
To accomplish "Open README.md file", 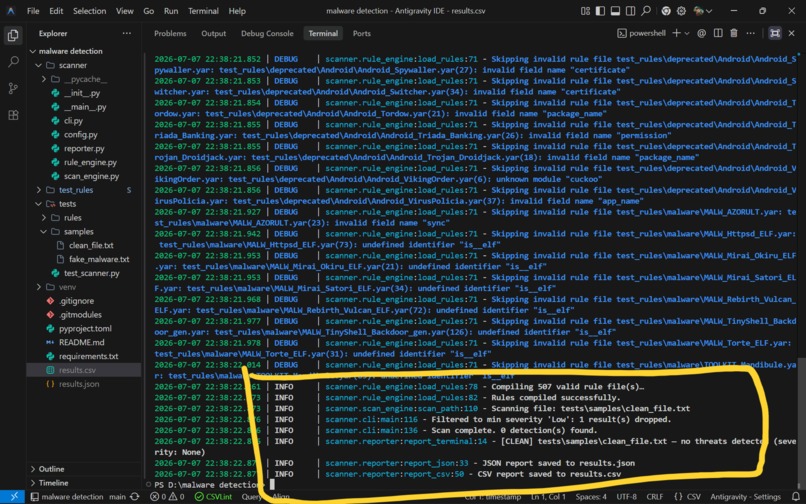I will point(84,342).
